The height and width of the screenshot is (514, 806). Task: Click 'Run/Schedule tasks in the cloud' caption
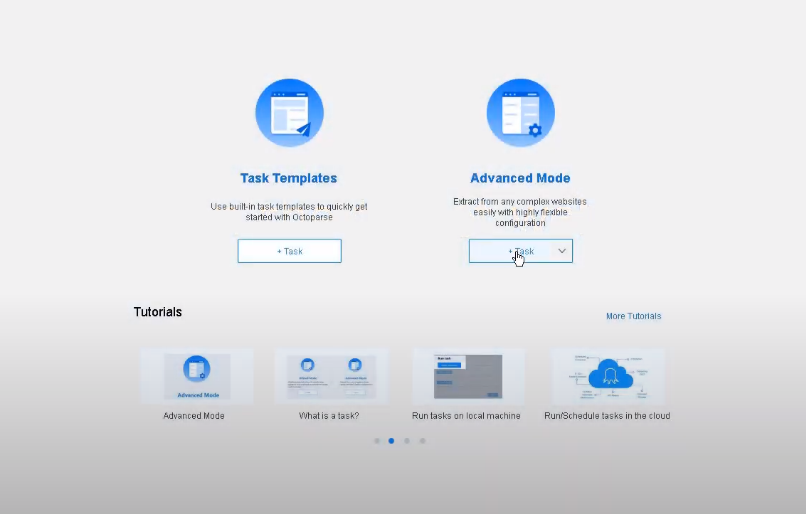(607, 416)
